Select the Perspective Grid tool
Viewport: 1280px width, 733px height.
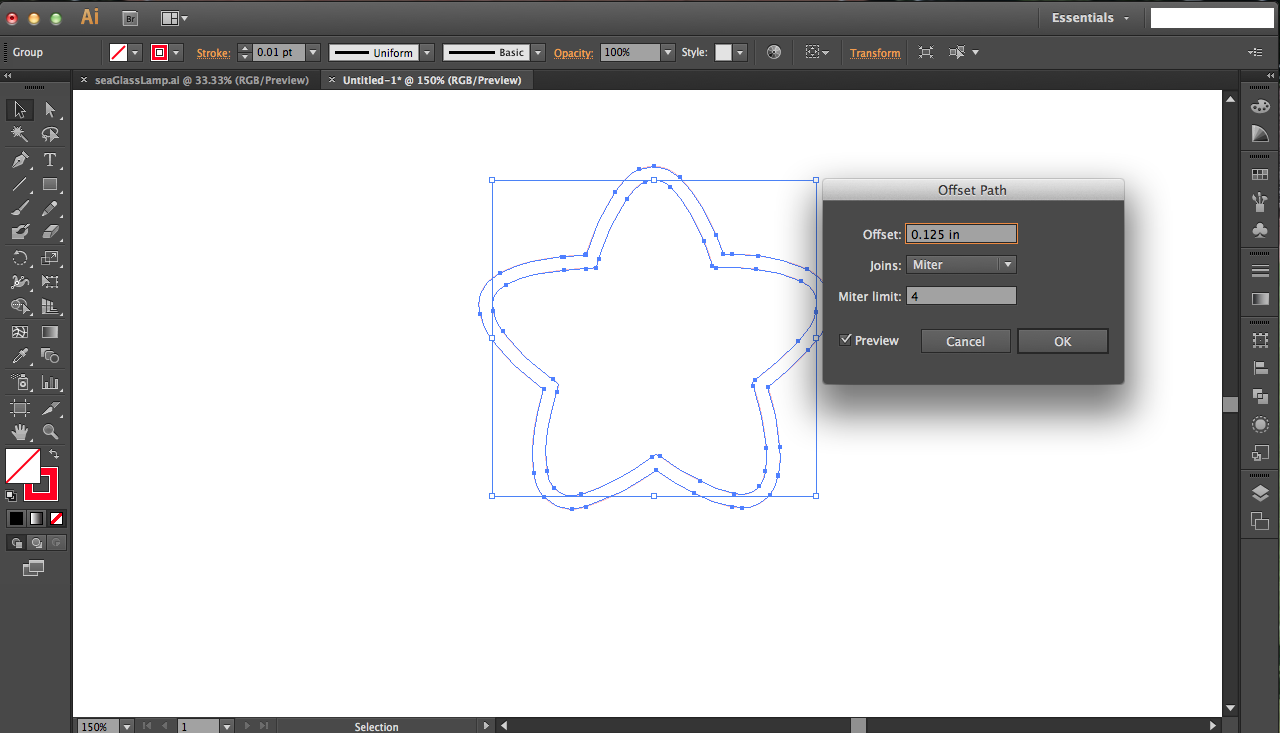pos(50,307)
